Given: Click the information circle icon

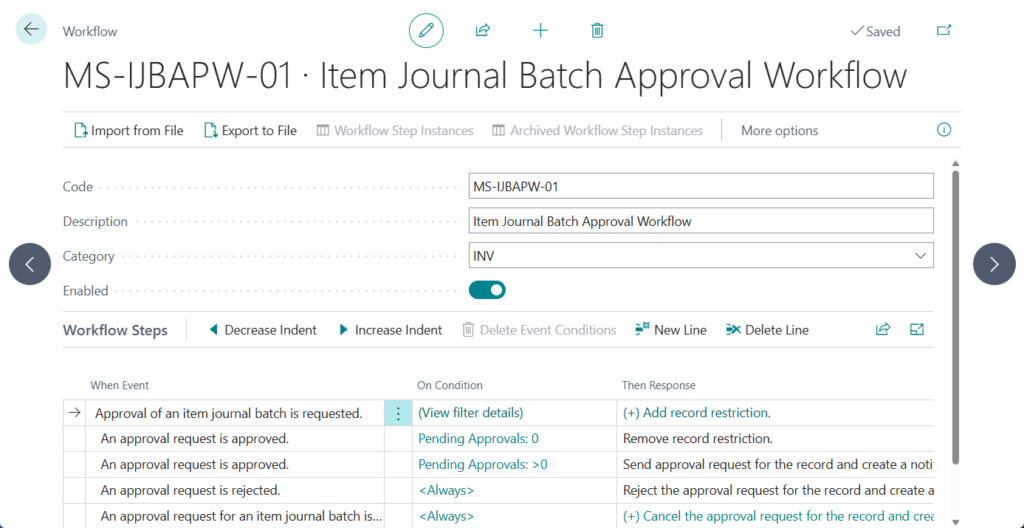Looking at the screenshot, I should (x=943, y=130).
